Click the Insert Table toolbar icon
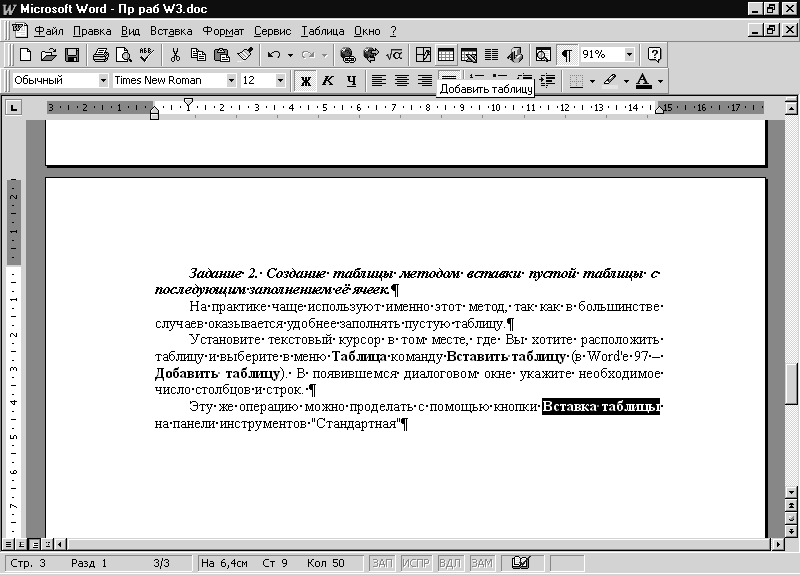Image resolution: width=800 pixels, height=576 pixels. coord(445,54)
